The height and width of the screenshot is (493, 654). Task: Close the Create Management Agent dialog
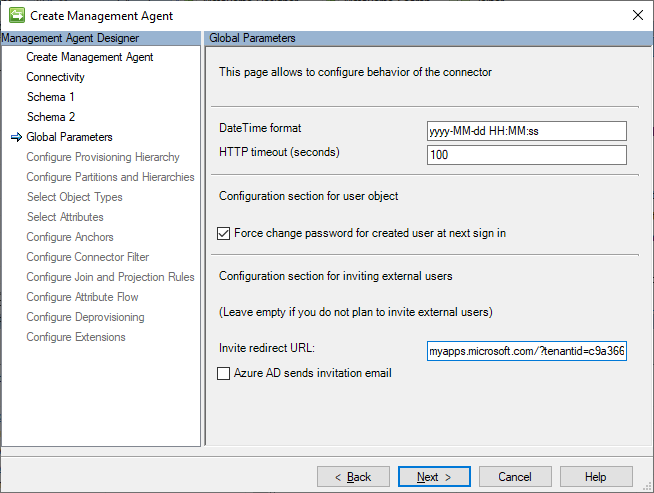[637, 15]
